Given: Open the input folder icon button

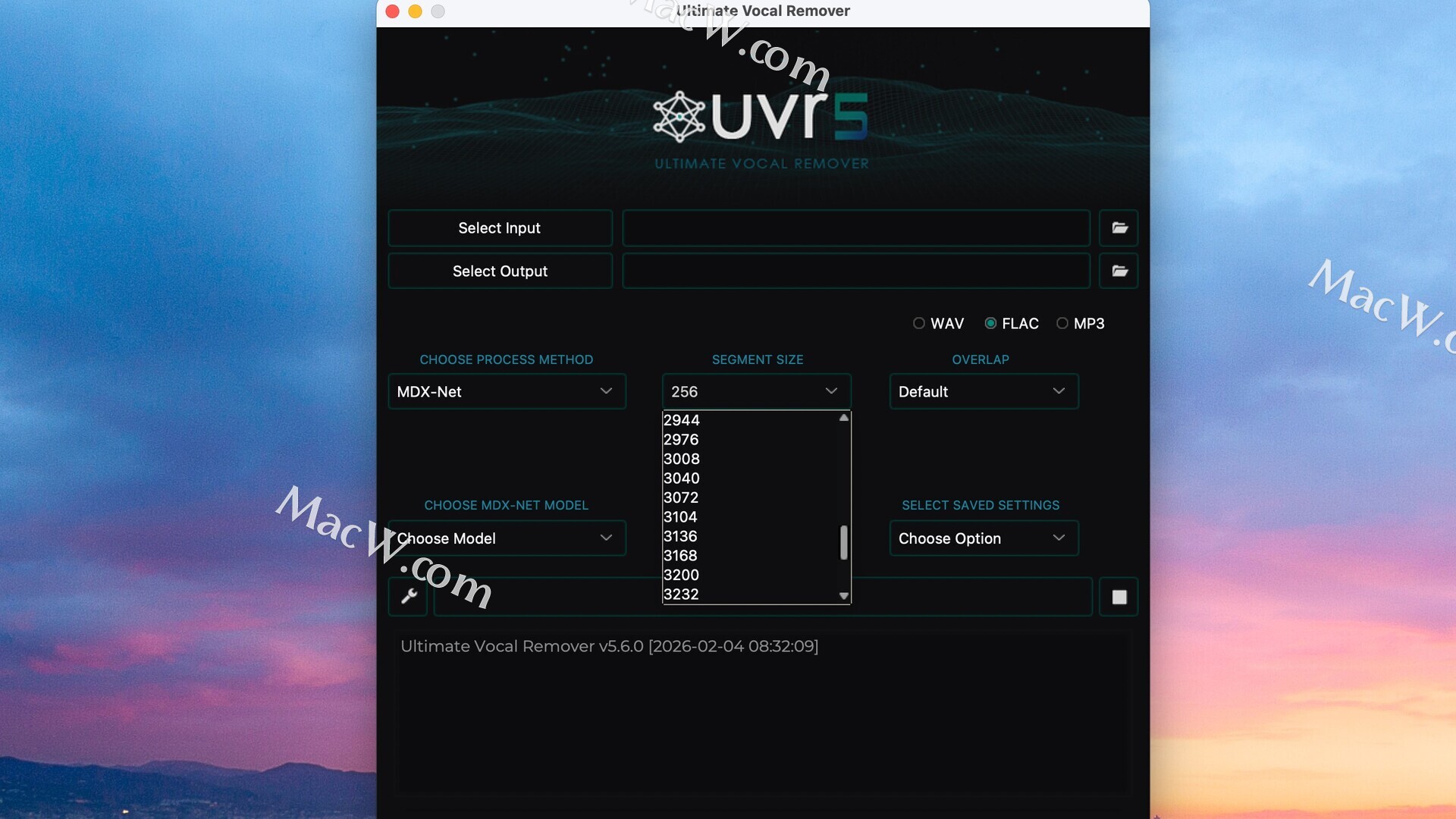Looking at the screenshot, I should point(1119,228).
